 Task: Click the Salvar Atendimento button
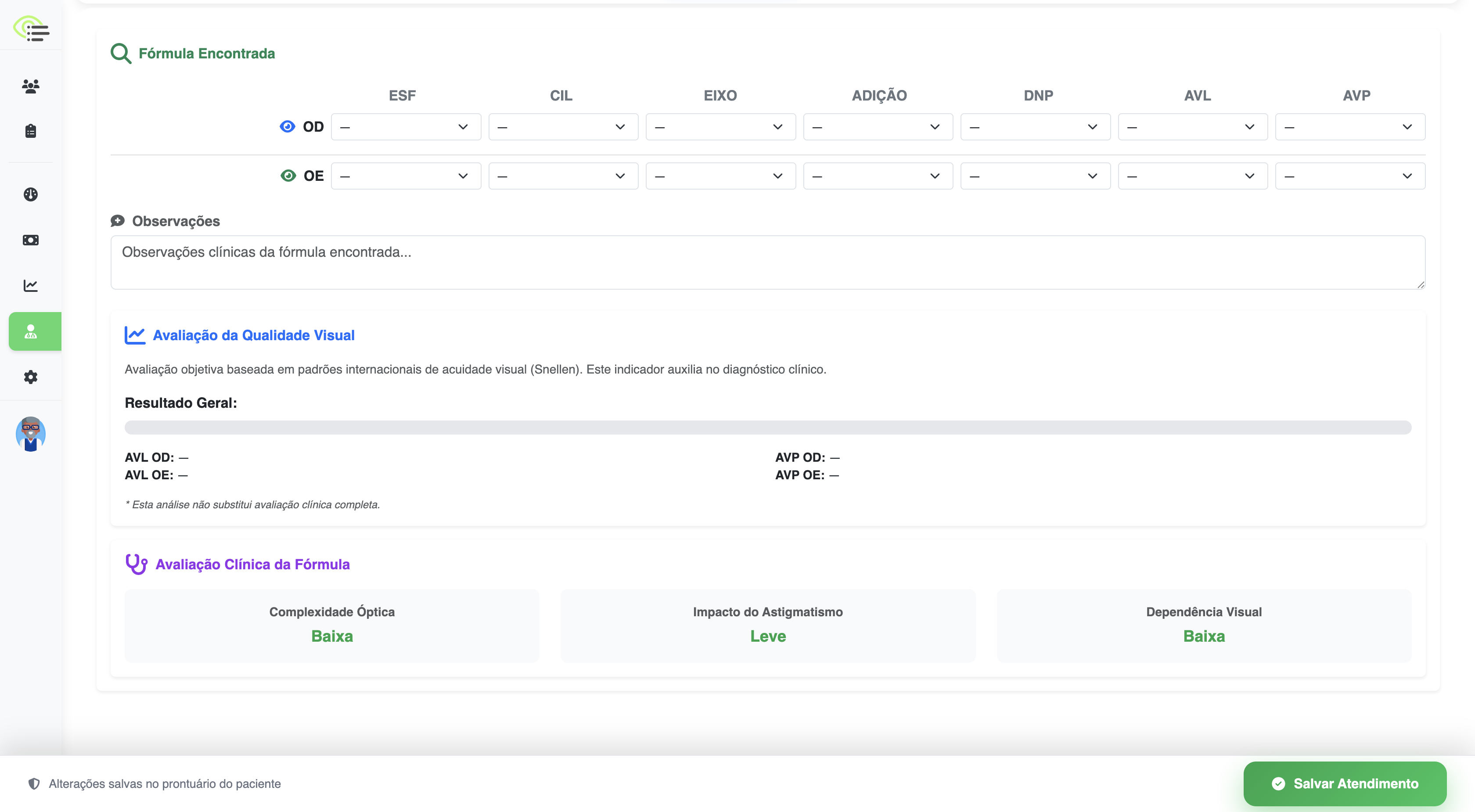pos(1345,783)
